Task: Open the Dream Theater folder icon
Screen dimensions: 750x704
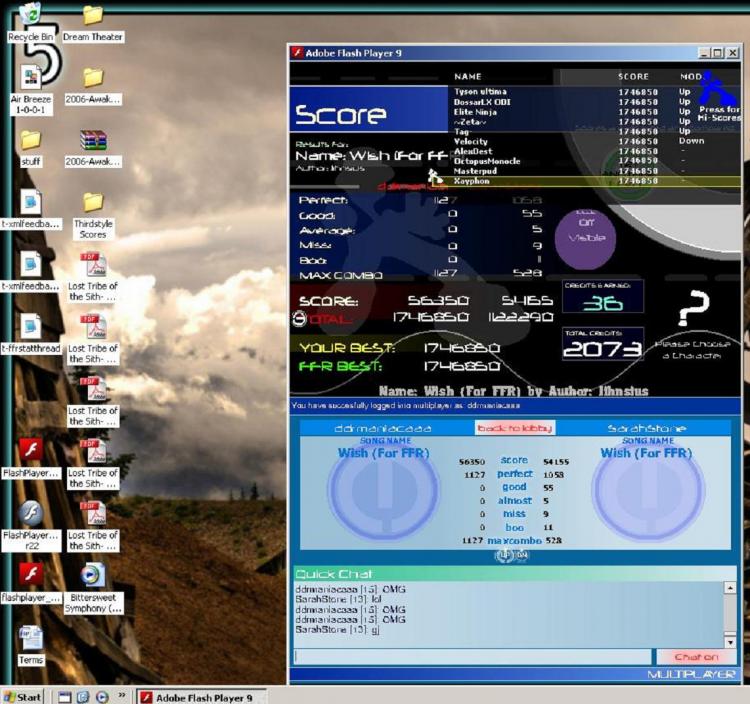Action: click(x=93, y=24)
